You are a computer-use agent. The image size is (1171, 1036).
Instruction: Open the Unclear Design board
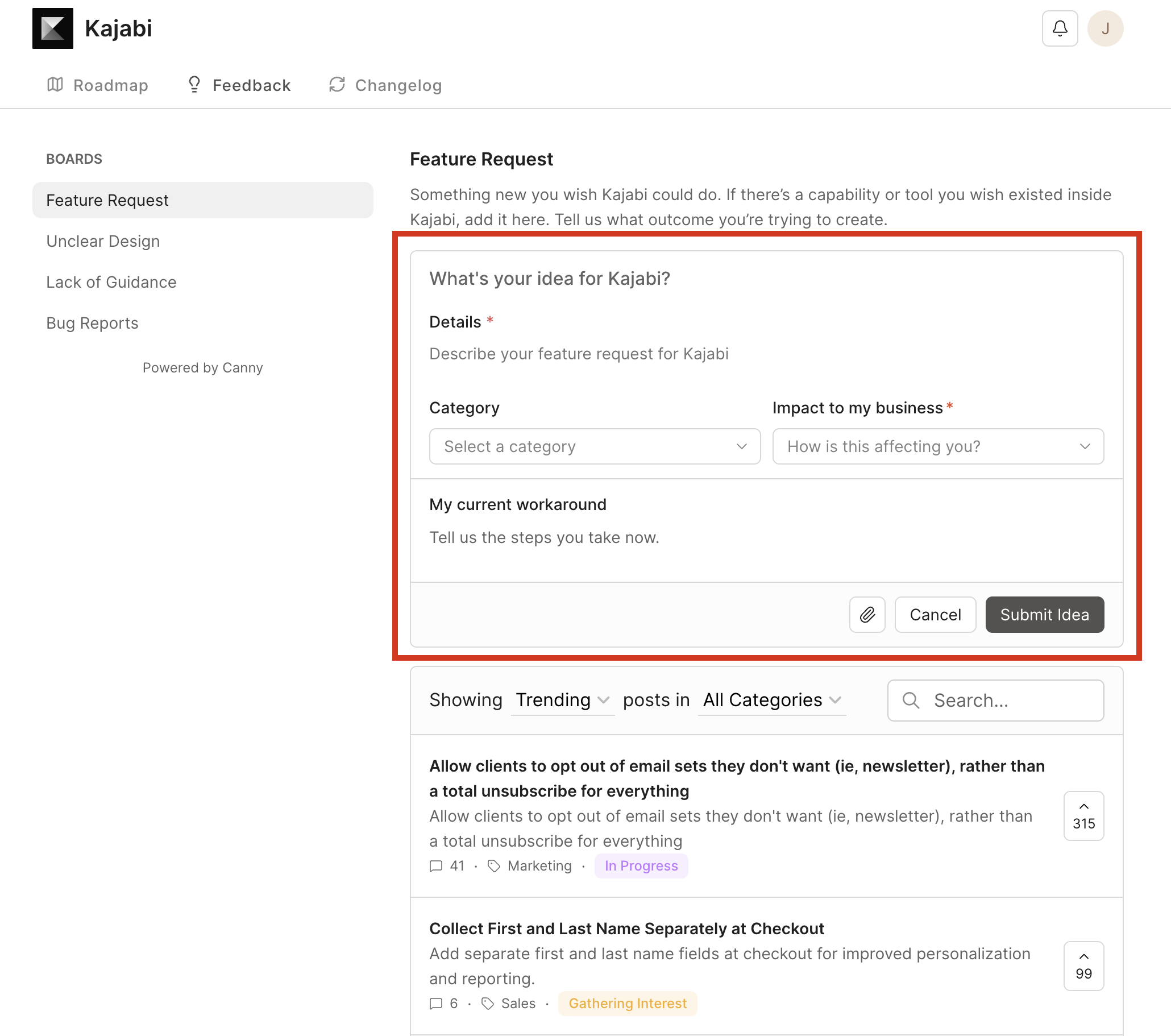[x=103, y=241]
